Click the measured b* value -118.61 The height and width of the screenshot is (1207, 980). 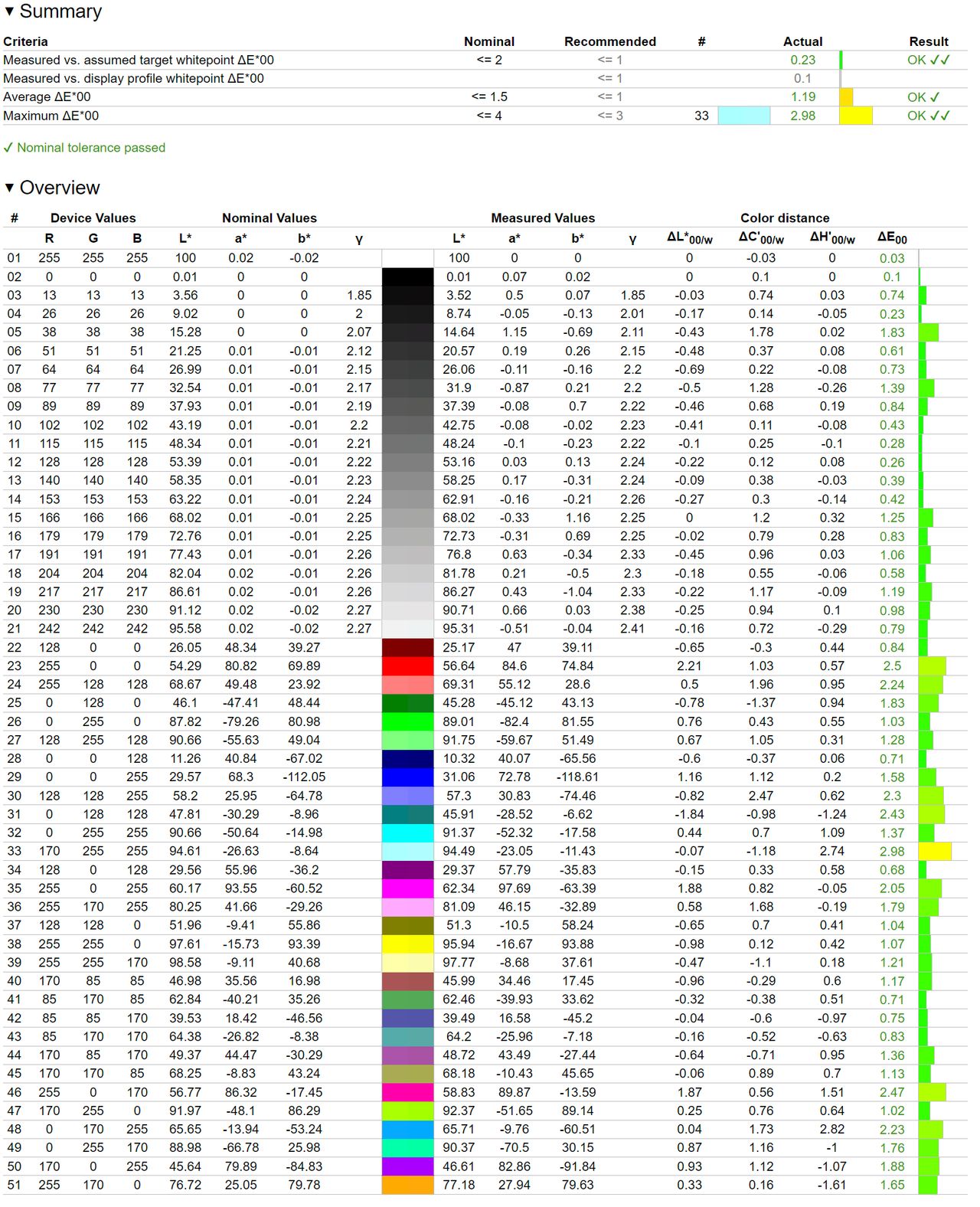tap(577, 777)
